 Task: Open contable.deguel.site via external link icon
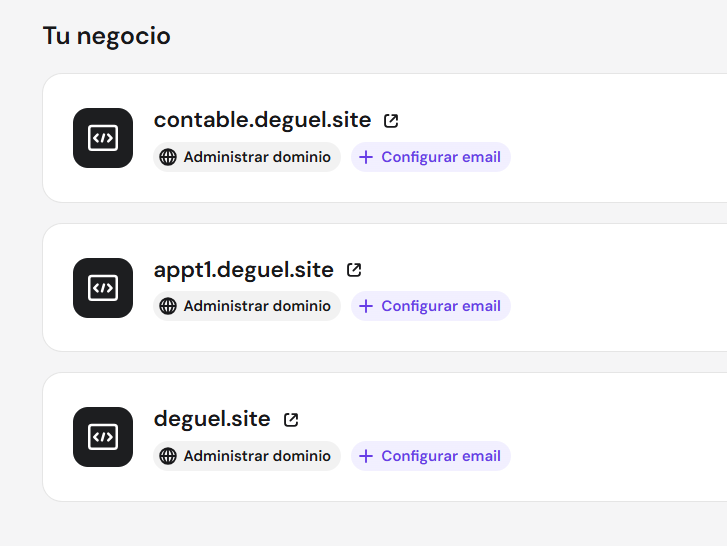pos(391,121)
